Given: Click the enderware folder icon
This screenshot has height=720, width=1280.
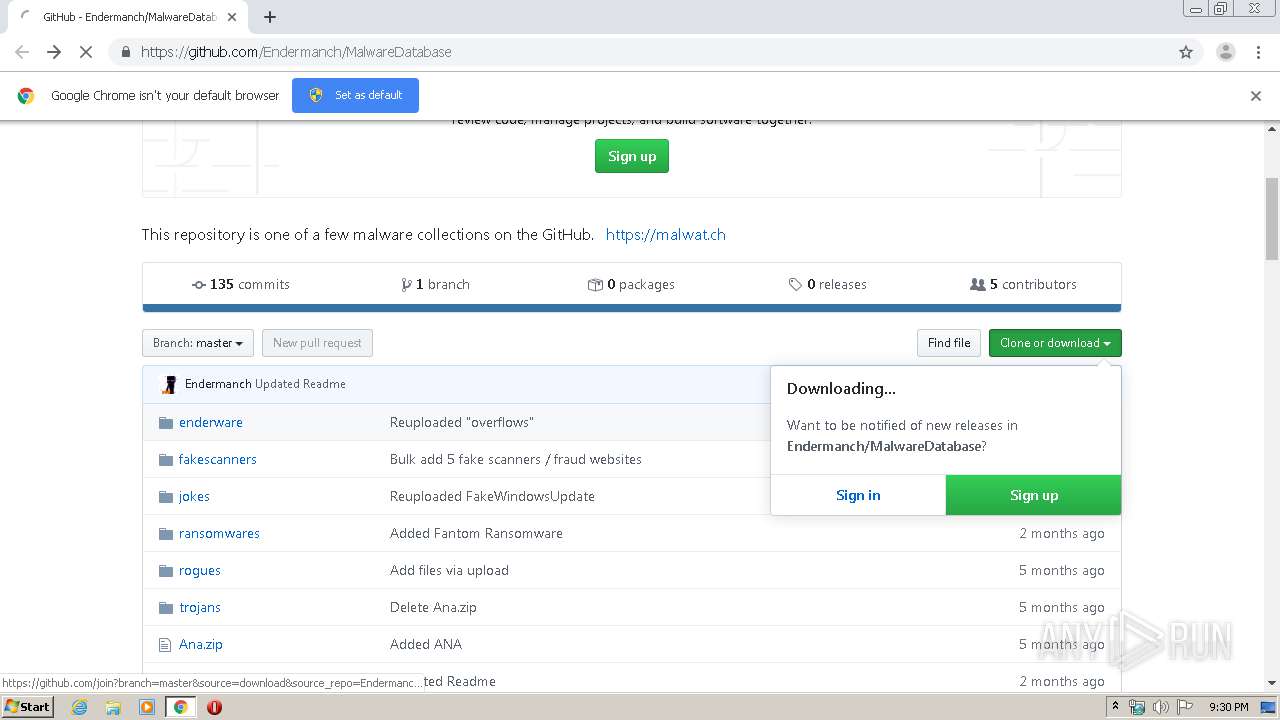Looking at the screenshot, I should 166,423.
